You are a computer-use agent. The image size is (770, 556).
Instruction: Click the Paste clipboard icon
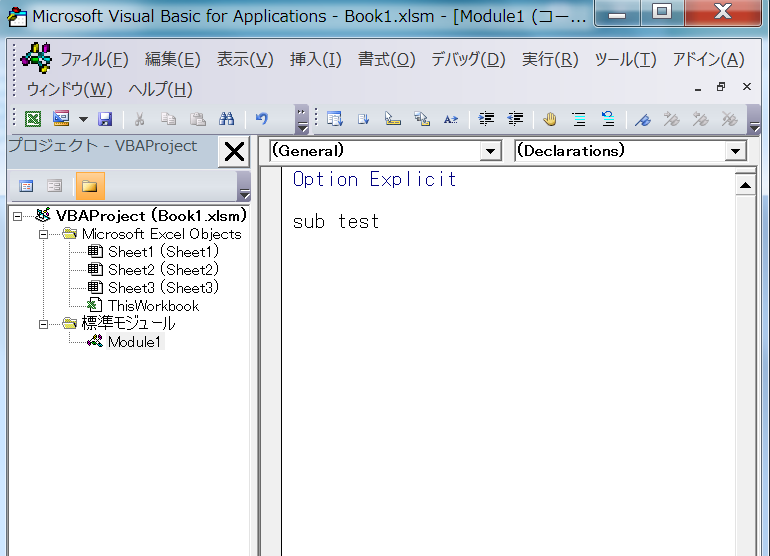[197, 119]
